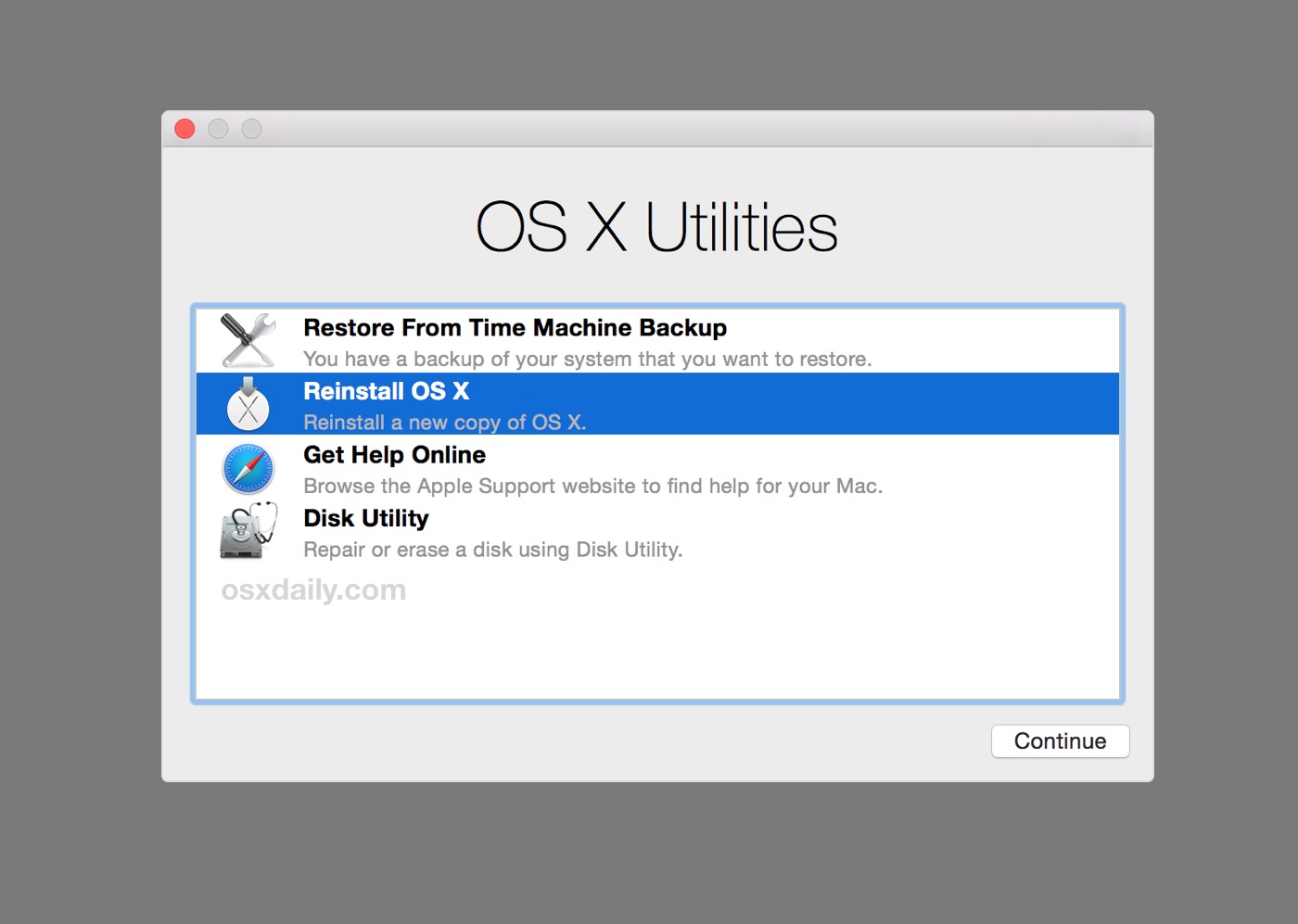Click the green zoom button

point(251,129)
